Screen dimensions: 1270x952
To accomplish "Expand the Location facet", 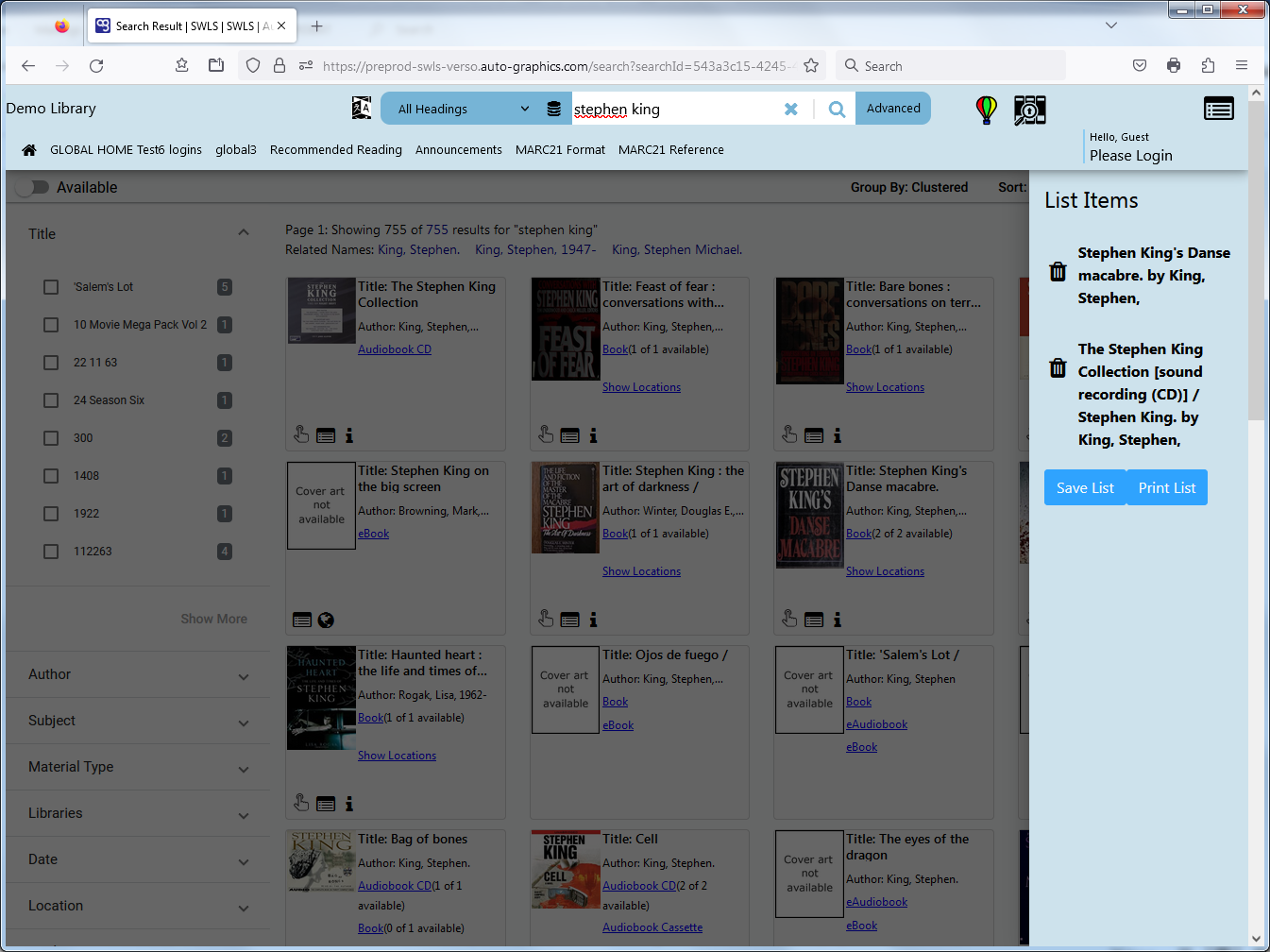I will tap(244, 908).
